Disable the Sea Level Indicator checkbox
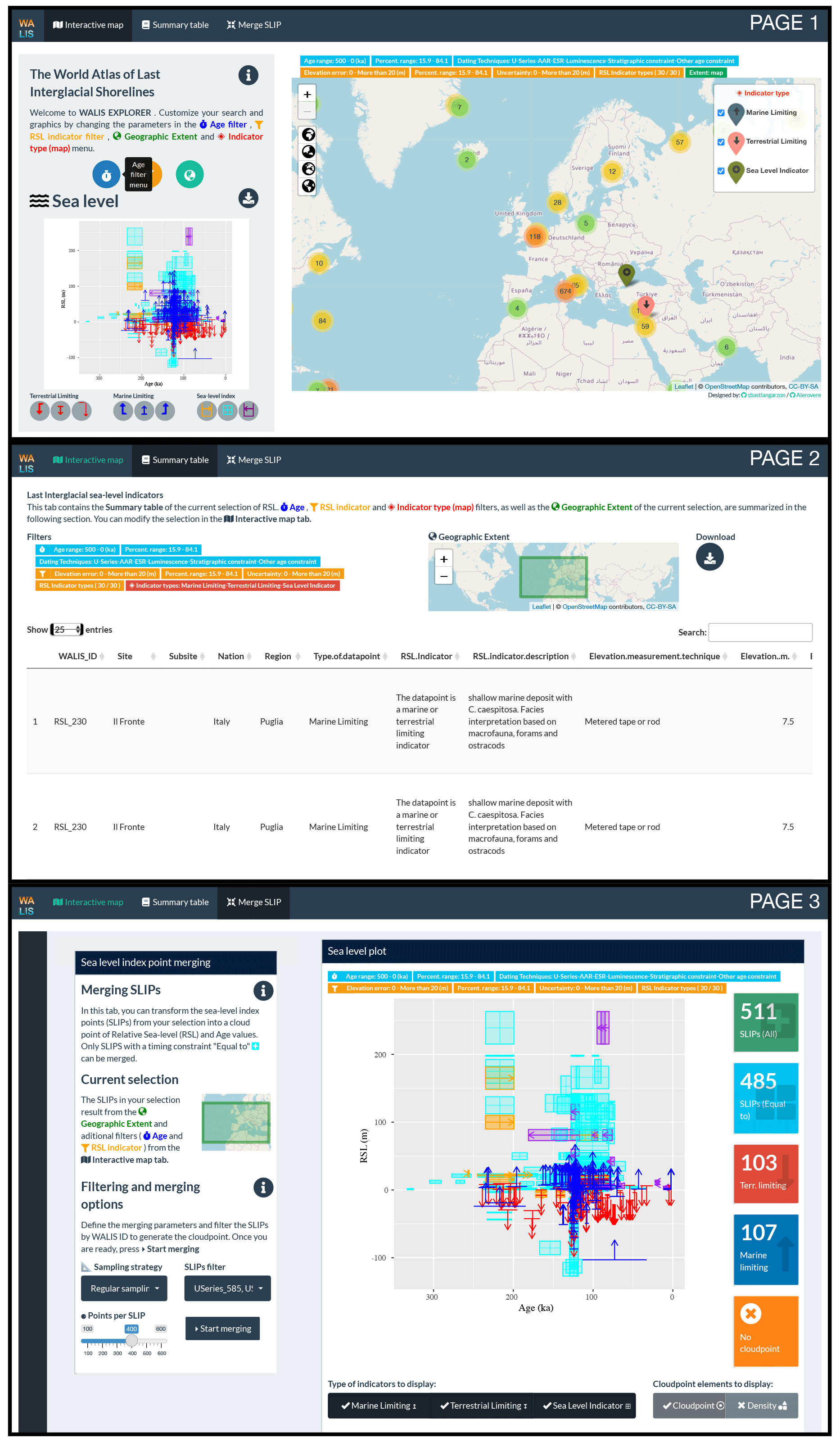 (721, 171)
